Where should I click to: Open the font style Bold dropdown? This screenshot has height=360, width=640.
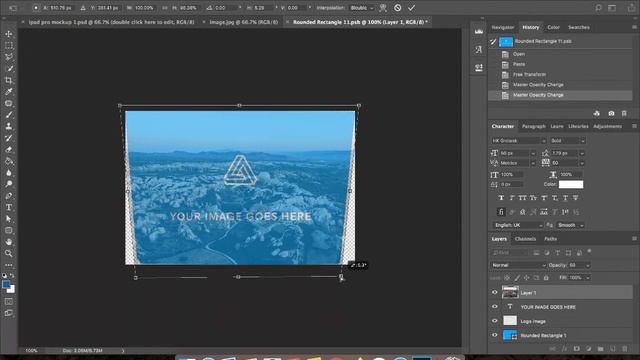click(x=568, y=140)
